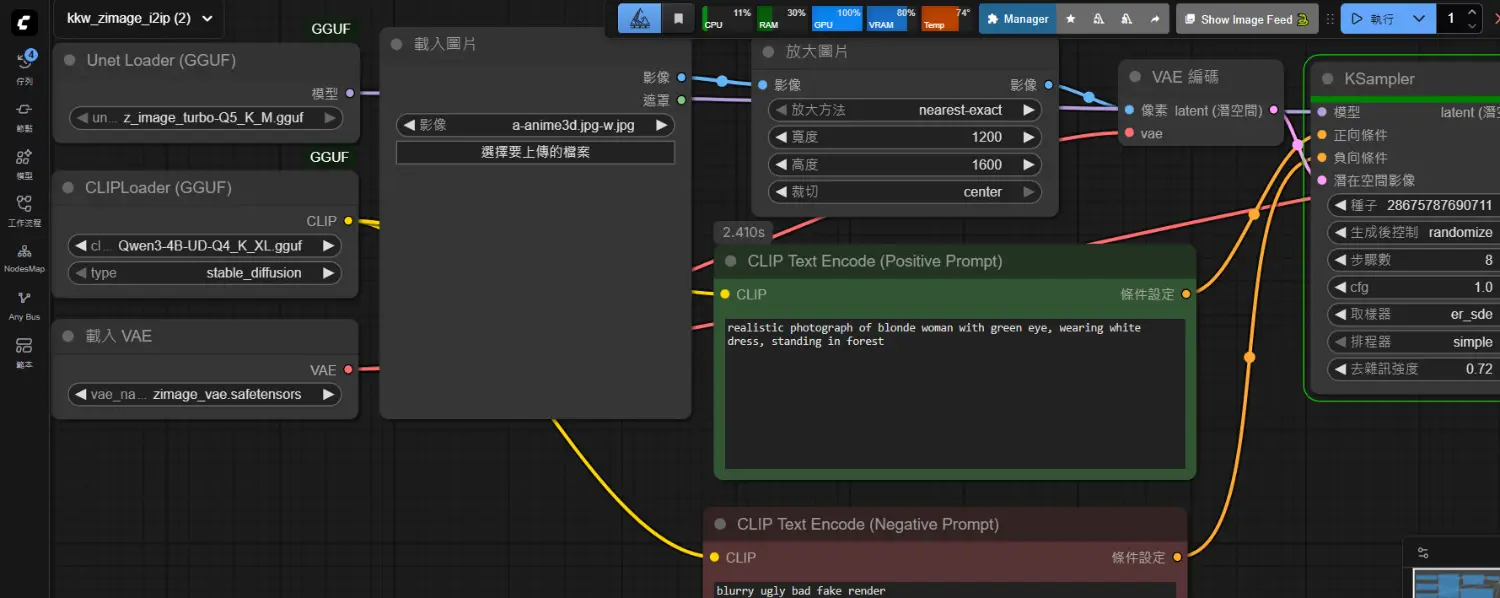Viewport: 1500px width, 598px height.
Task: Click the star icon beside Manager
Action: pos(1071,19)
